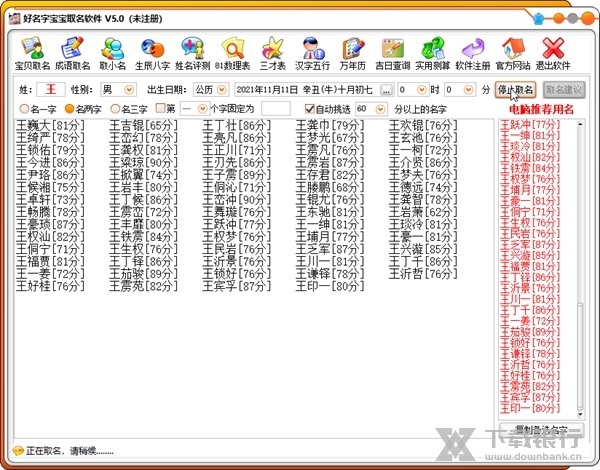This screenshot has width=600, height=470.
Task: Select the name 王吉锟[65分]
Action: point(143,125)
